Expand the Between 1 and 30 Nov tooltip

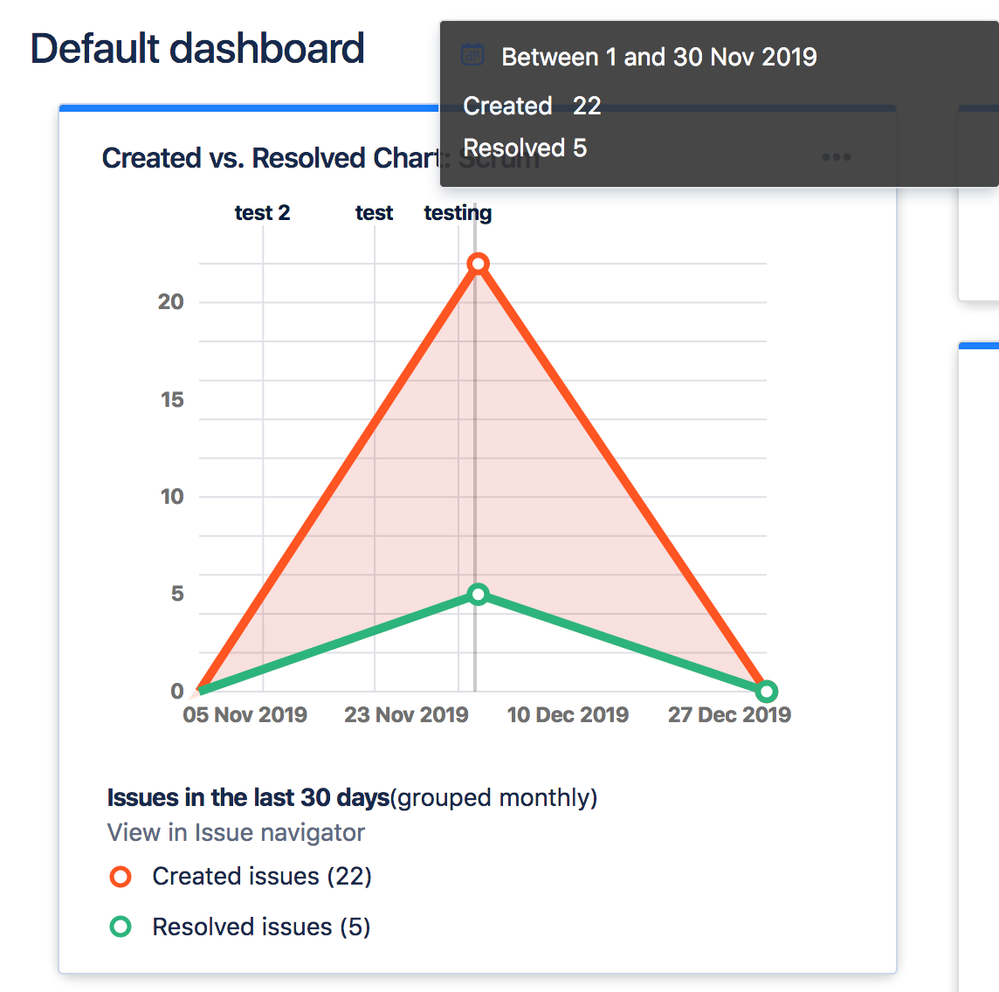click(659, 57)
